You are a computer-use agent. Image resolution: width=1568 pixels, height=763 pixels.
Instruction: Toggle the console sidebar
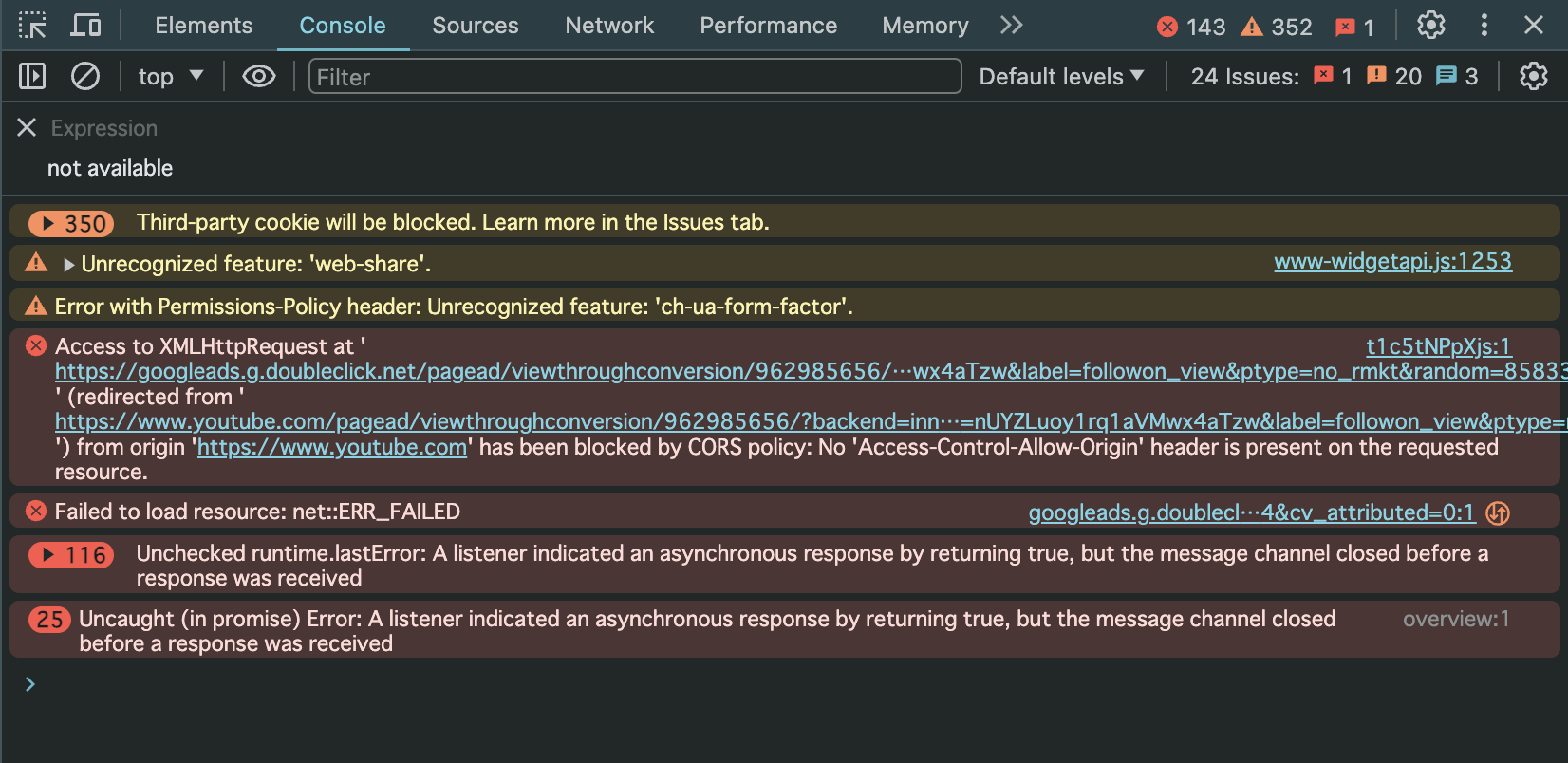[x=32, y=76]
